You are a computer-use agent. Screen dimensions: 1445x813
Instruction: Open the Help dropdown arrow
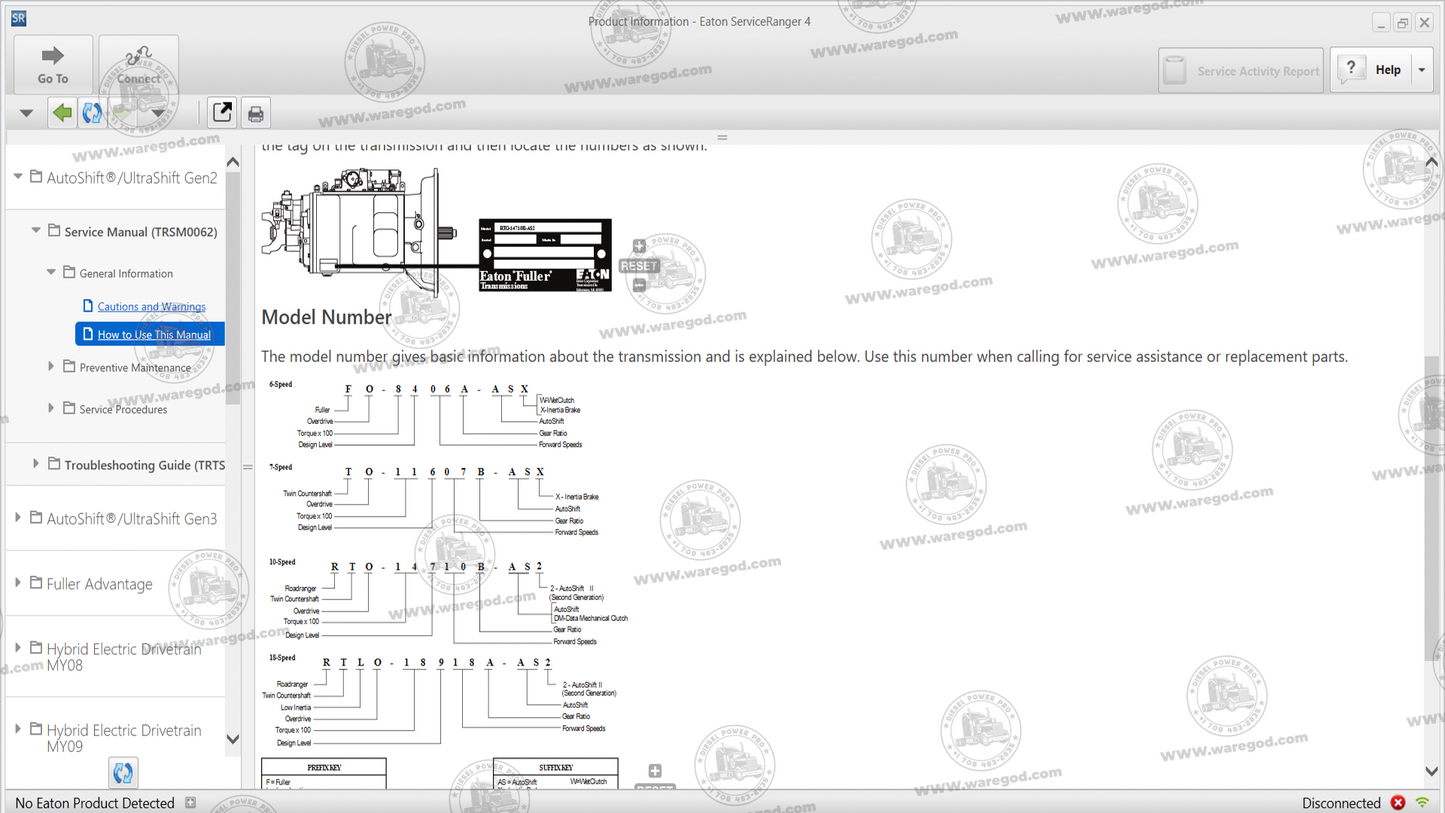pyautogui.click(x=1422, y=69)
